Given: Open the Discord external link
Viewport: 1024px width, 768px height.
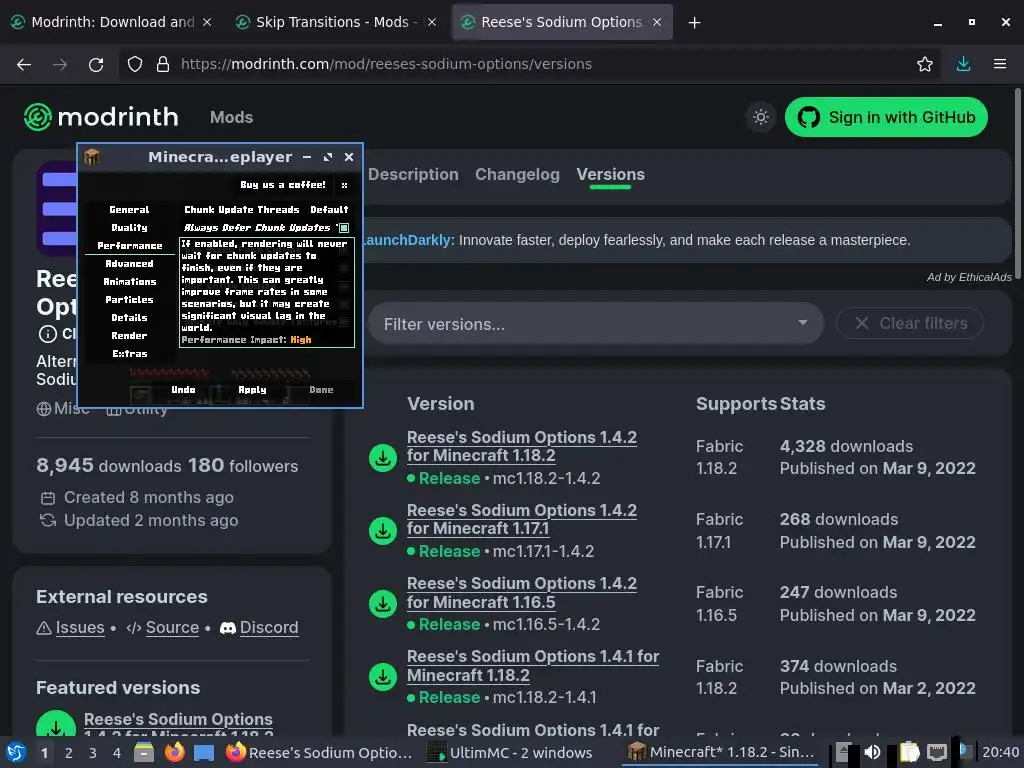Looking at the screenshot, I should tap(268, 628).
